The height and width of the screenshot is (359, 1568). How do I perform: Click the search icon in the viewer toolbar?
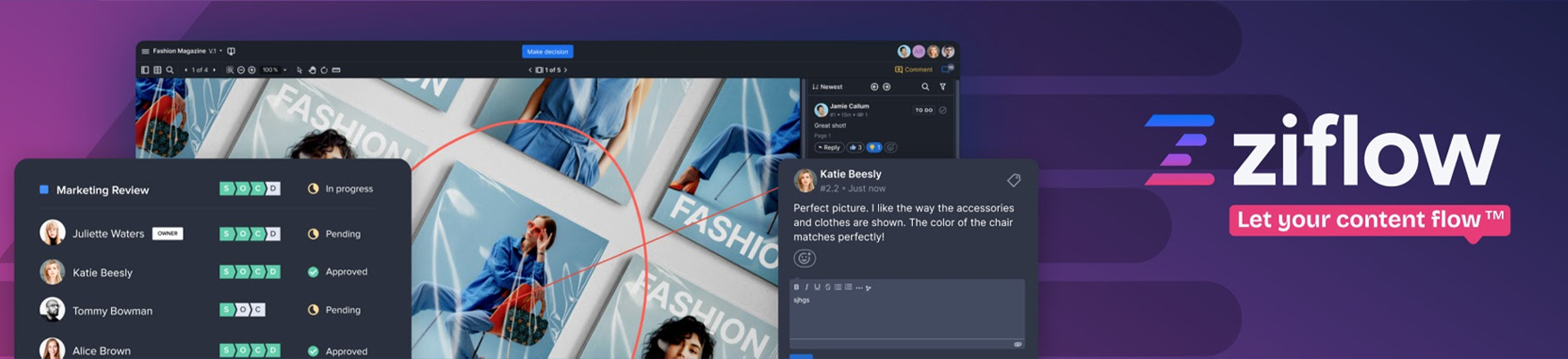(x=170, y=70)
